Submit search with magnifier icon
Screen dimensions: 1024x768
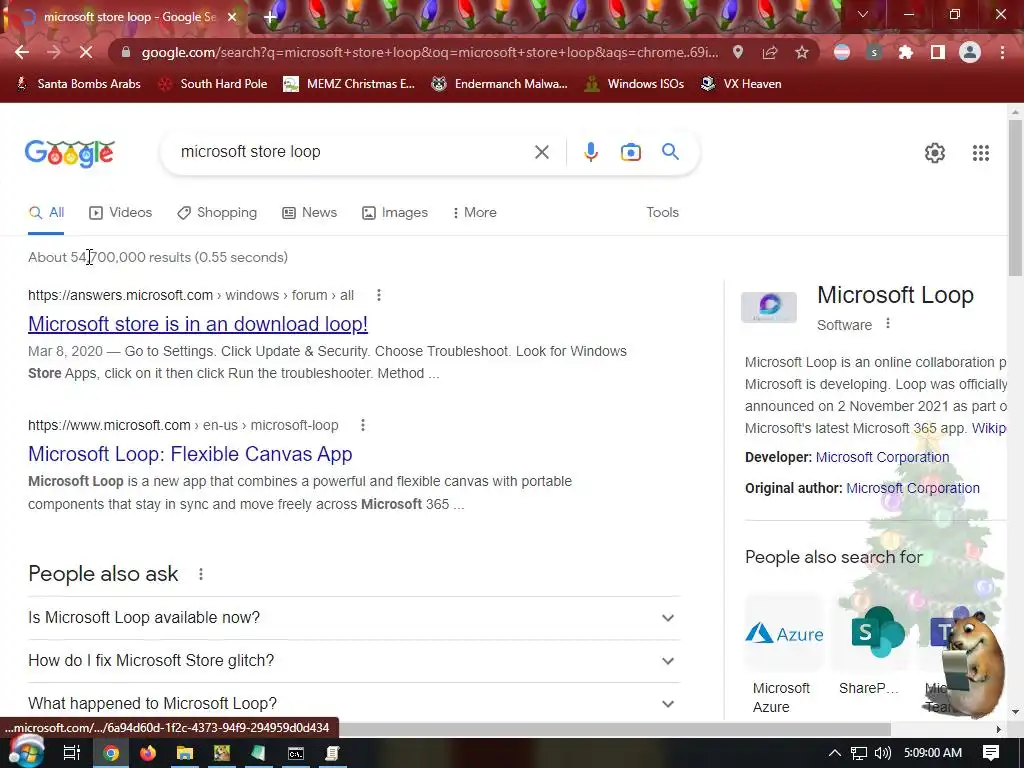point(671,152)
